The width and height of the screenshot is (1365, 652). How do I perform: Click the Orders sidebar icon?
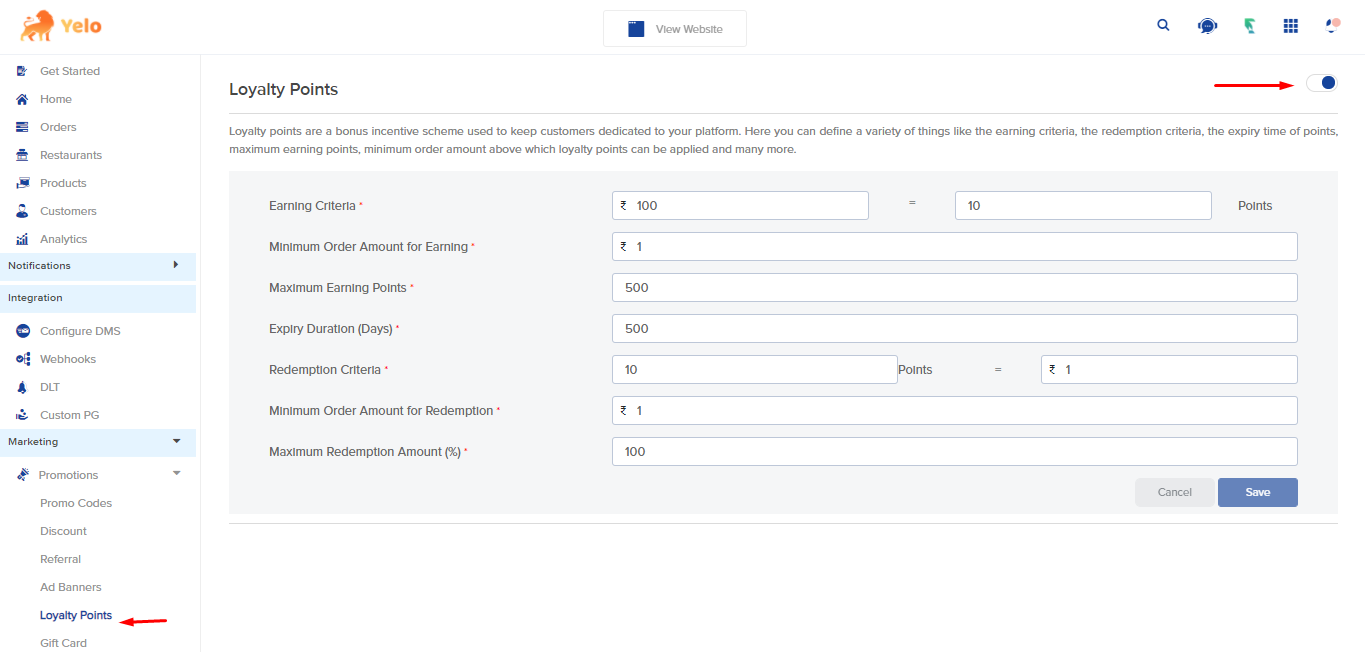(x=22, y=127)
